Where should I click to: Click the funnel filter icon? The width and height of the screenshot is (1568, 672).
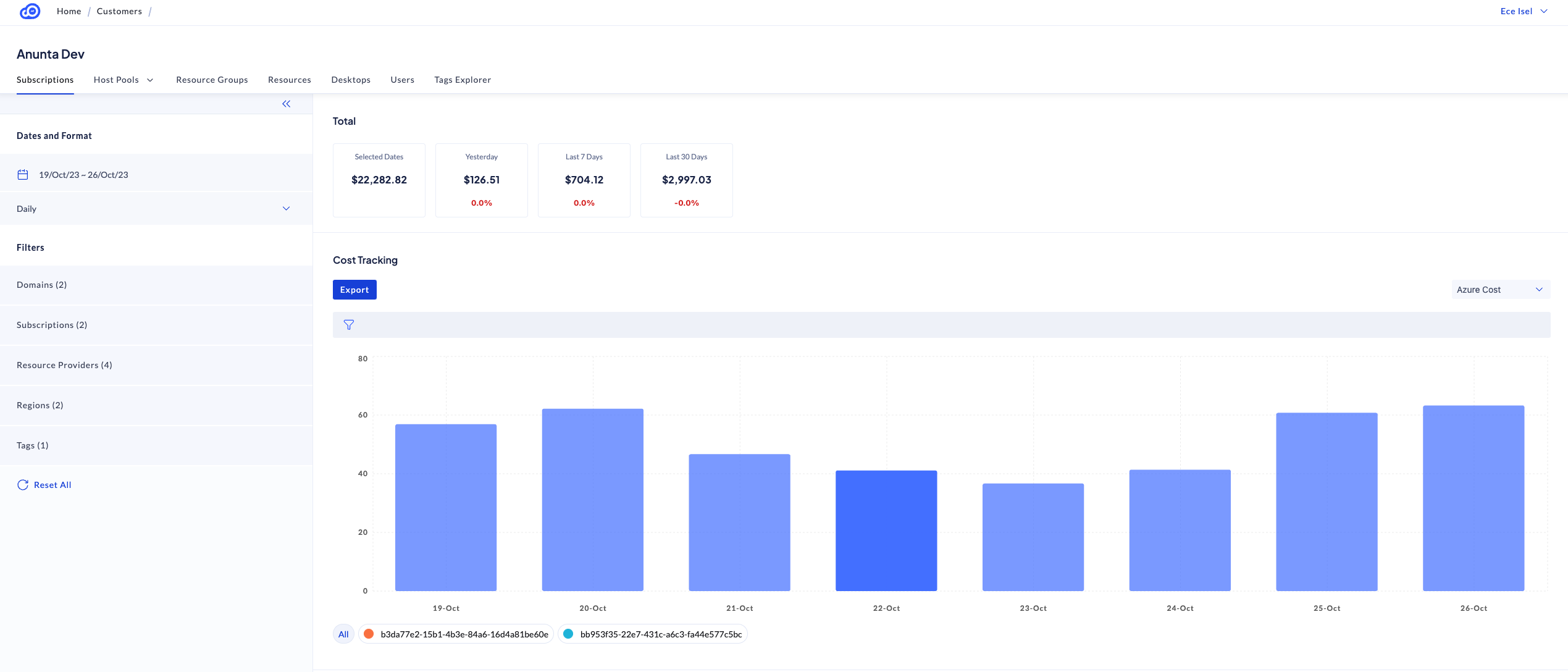coord(349,325)
